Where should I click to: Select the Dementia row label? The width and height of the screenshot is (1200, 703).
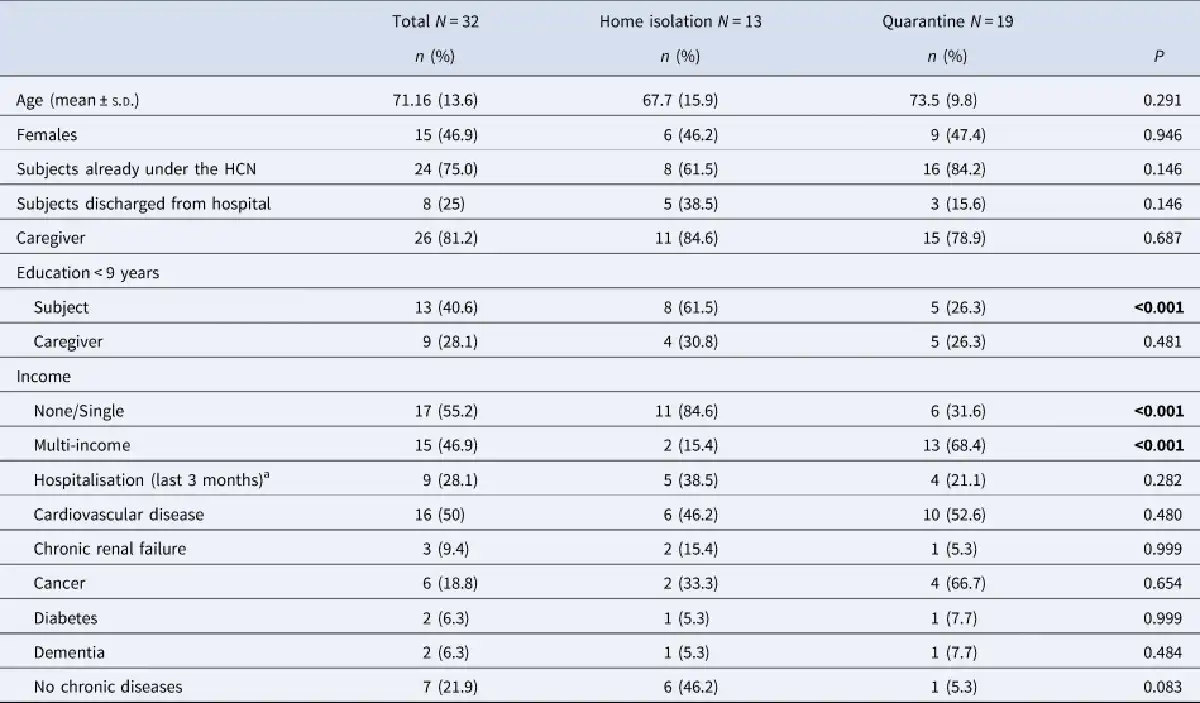(x=69, y=652)
